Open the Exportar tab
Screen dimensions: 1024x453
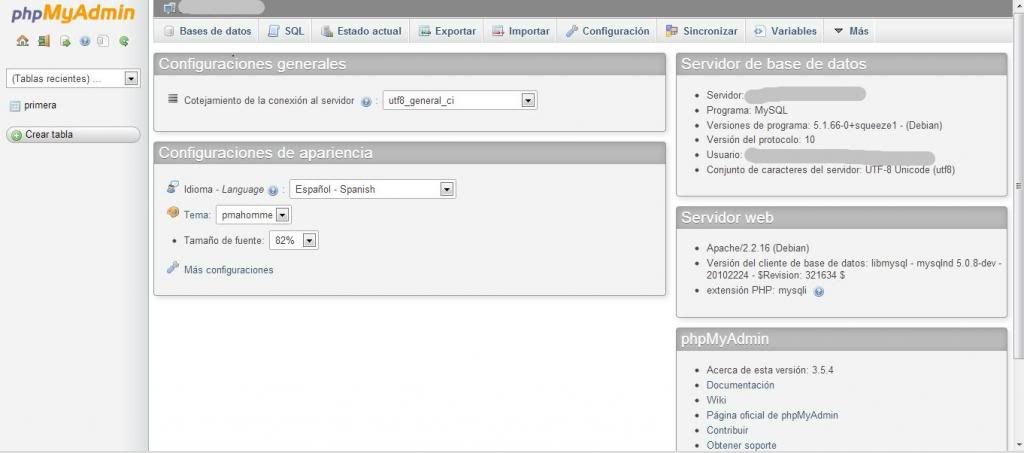click(447, 31)
